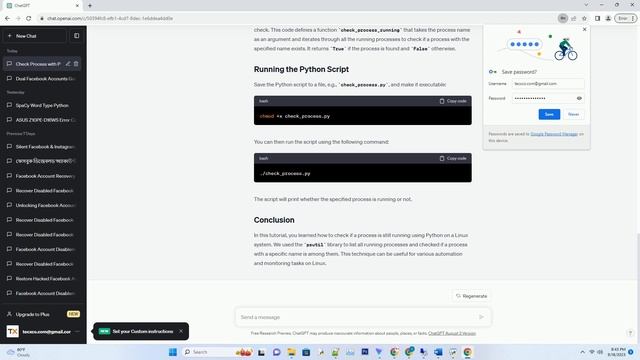The width and height of the screenshot is (640, 360).
Task: Open the Unlocking Facebook Account chat
Action: click(42, 205)
